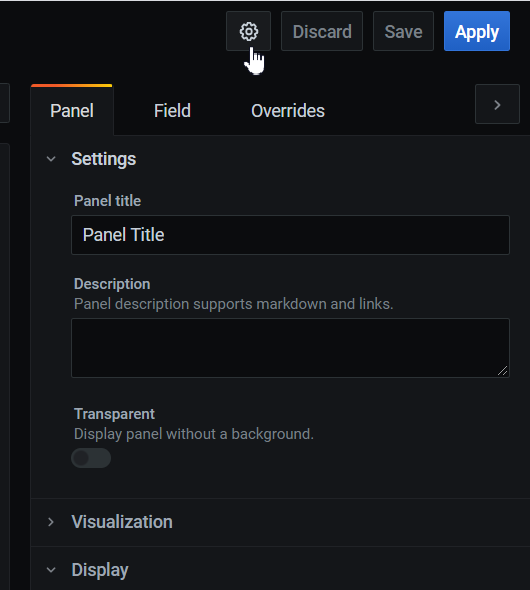
Task: Click the text 'Display panel without a background.'
Action: [x=194, y=434]
